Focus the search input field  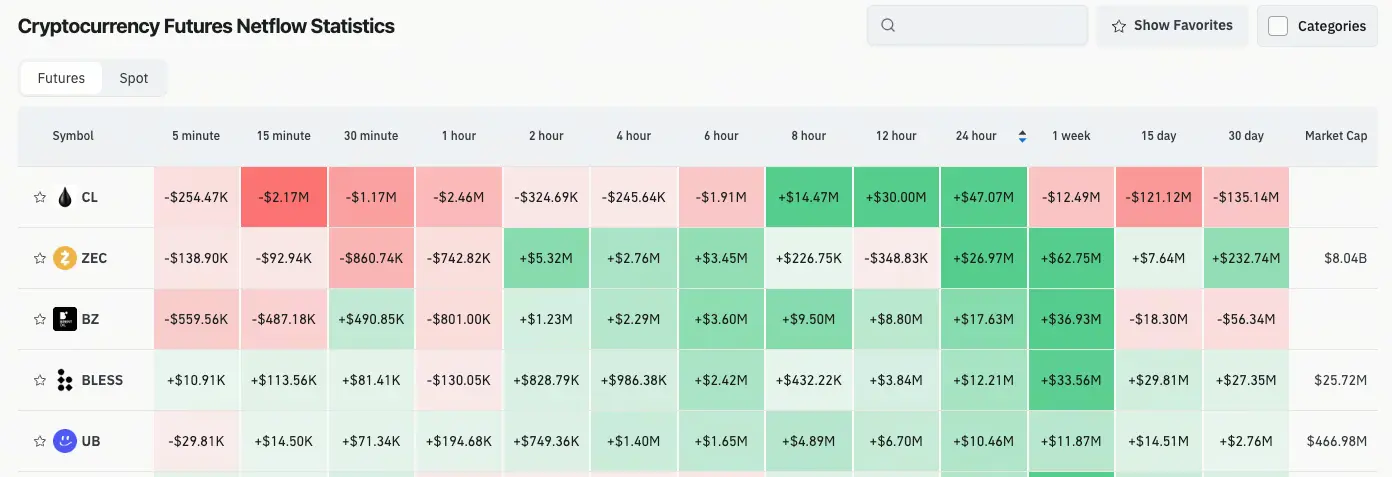[x=977, y=26]
